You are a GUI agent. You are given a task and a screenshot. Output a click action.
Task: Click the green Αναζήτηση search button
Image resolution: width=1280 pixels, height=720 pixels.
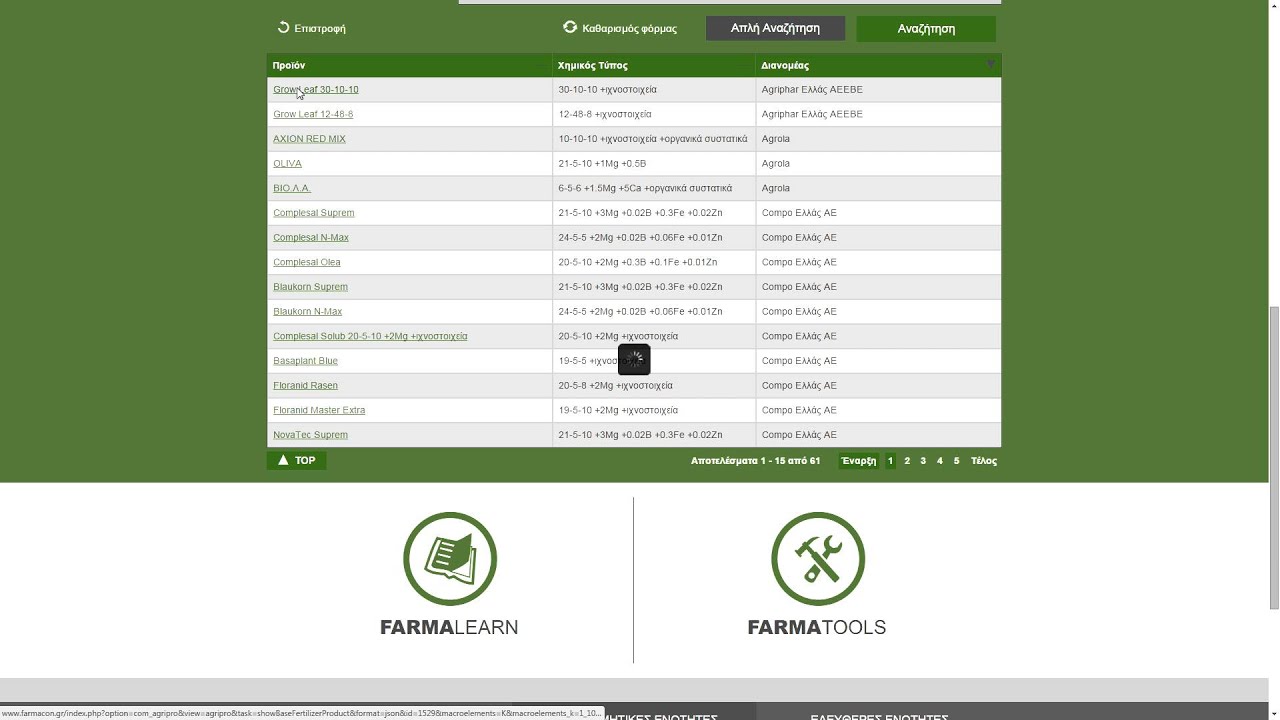coord(926,29)
